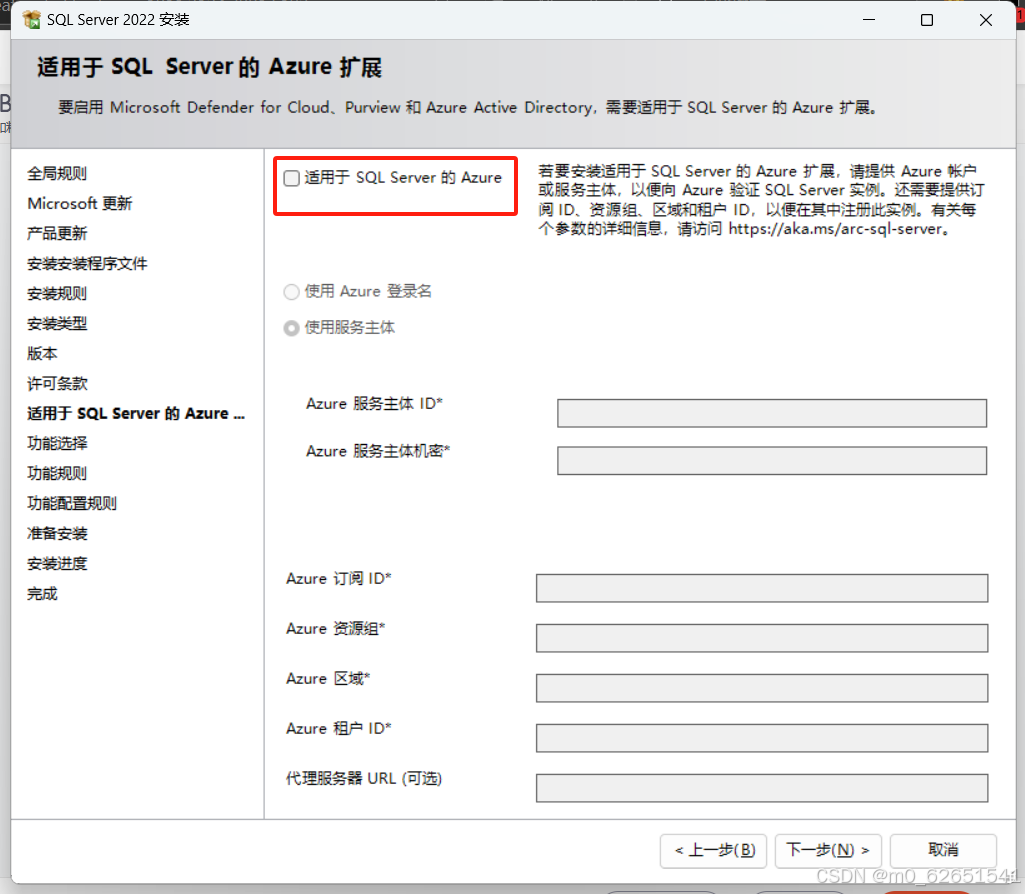Enable the 适用于 SQL Server 的 Azure checkbox

292,178
